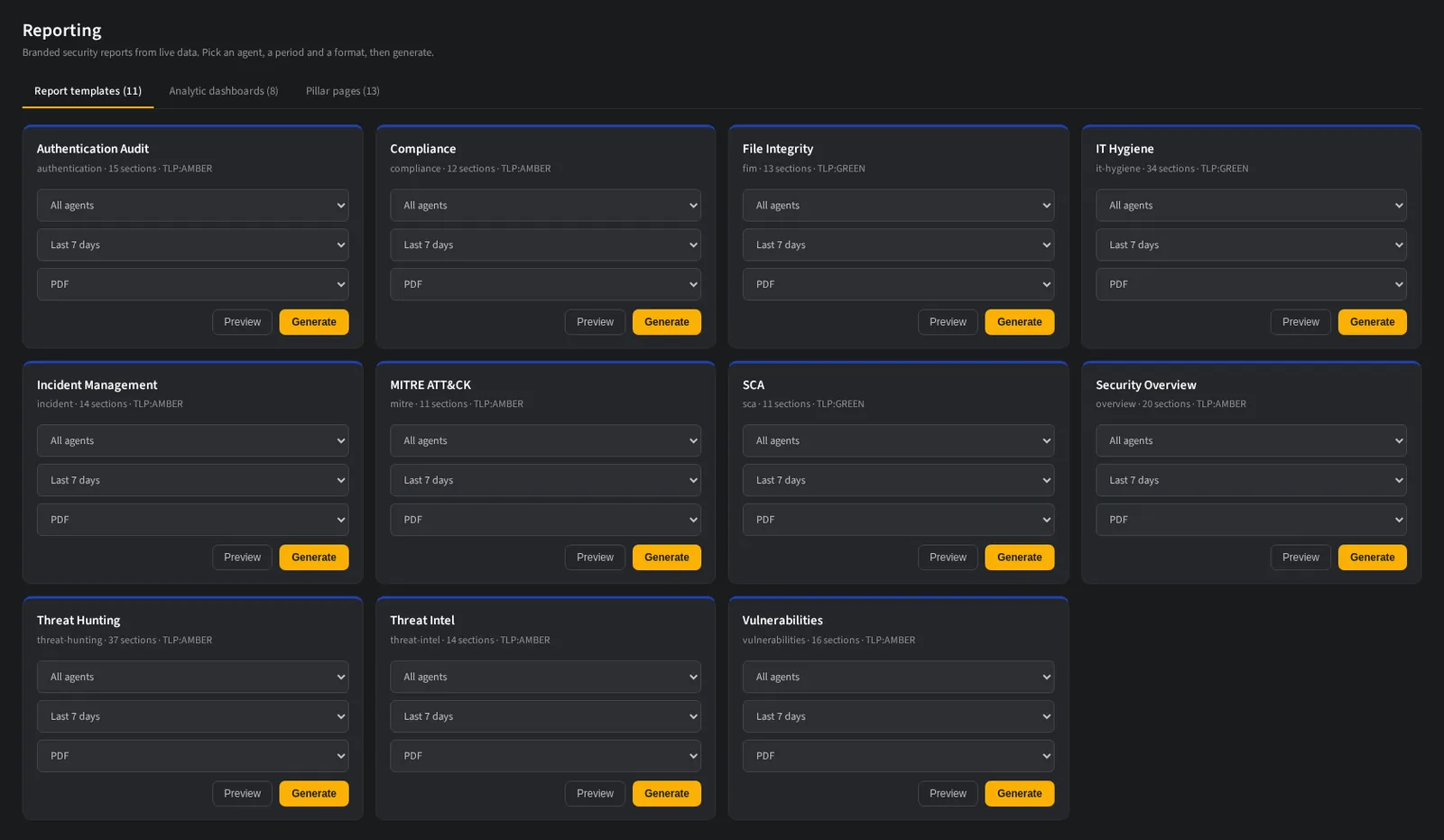Screen dimensions: 1444x840
Task: Click the Security Overview card title
Action: pyautogui.click(x=1146, y=385)
